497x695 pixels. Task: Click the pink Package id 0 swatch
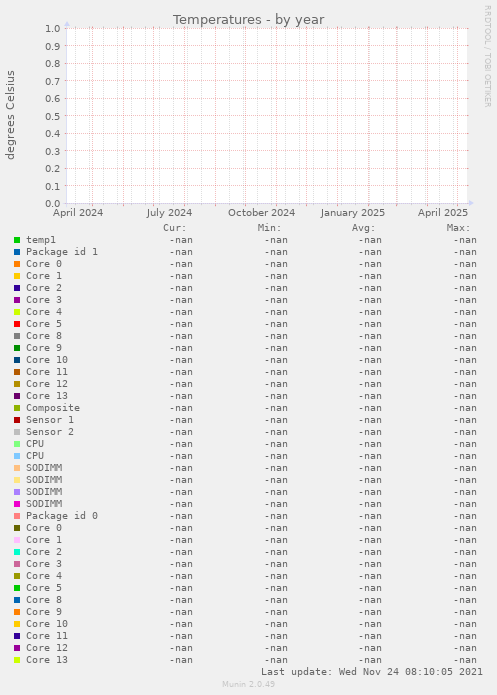17,516
